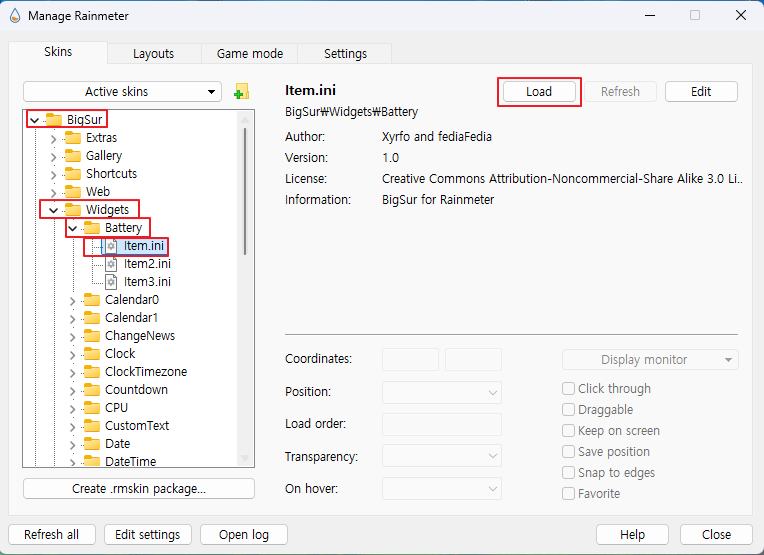Click the Widgets folder icon
Viewport: 764px width, 555px height.
tap(73, 210)
